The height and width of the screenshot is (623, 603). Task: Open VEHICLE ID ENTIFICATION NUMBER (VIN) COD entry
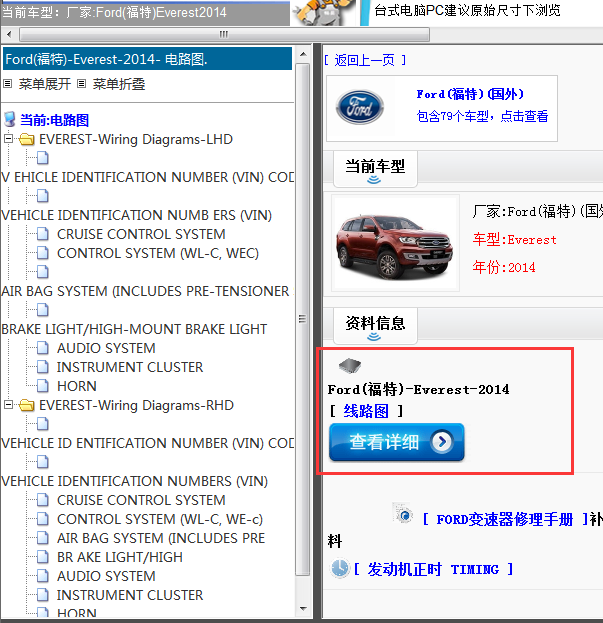148,443
